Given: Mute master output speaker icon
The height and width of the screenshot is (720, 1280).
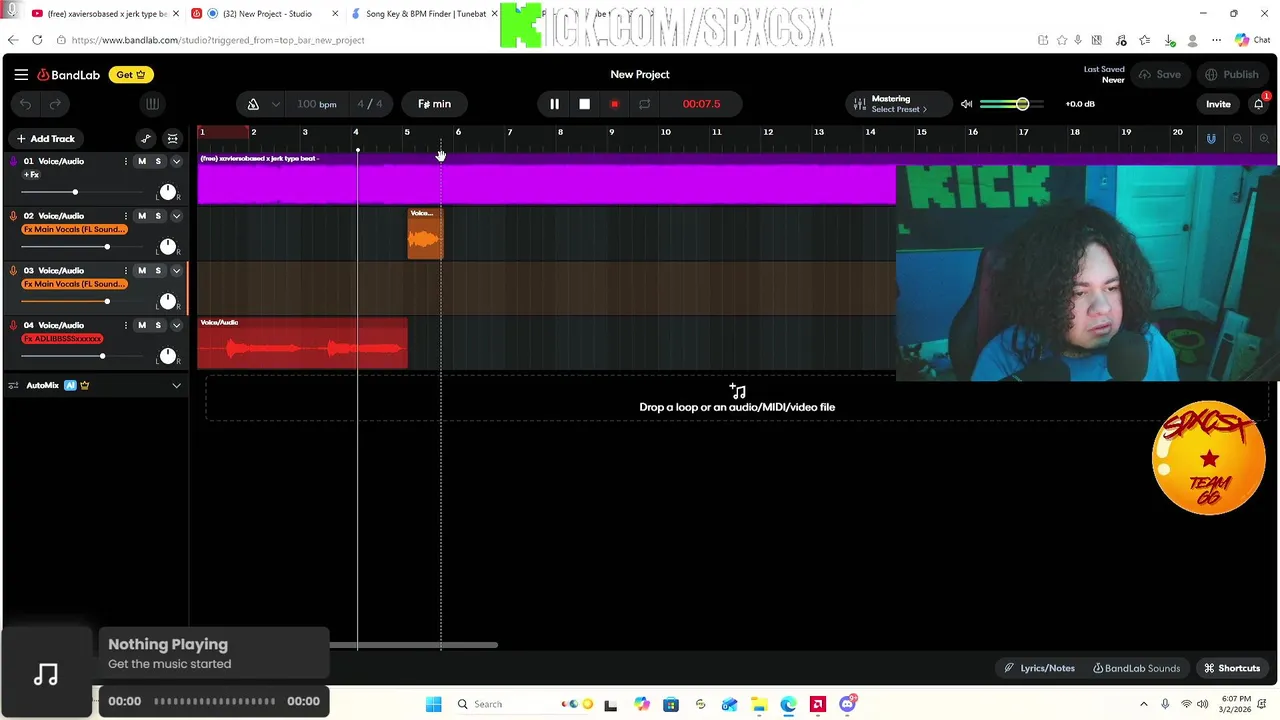Looking at the screenshot, I should click(x=966, y=104).
